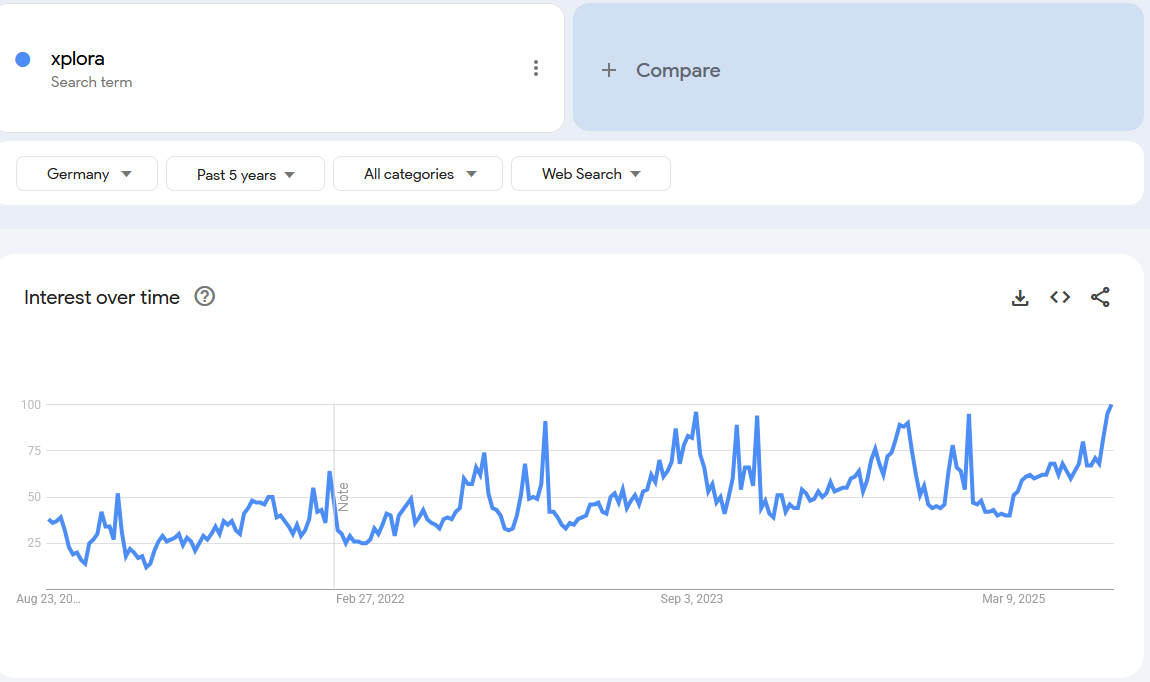Open the Germany region dropdown
This screenshot has height=682, width=1150.
(87, 174)
